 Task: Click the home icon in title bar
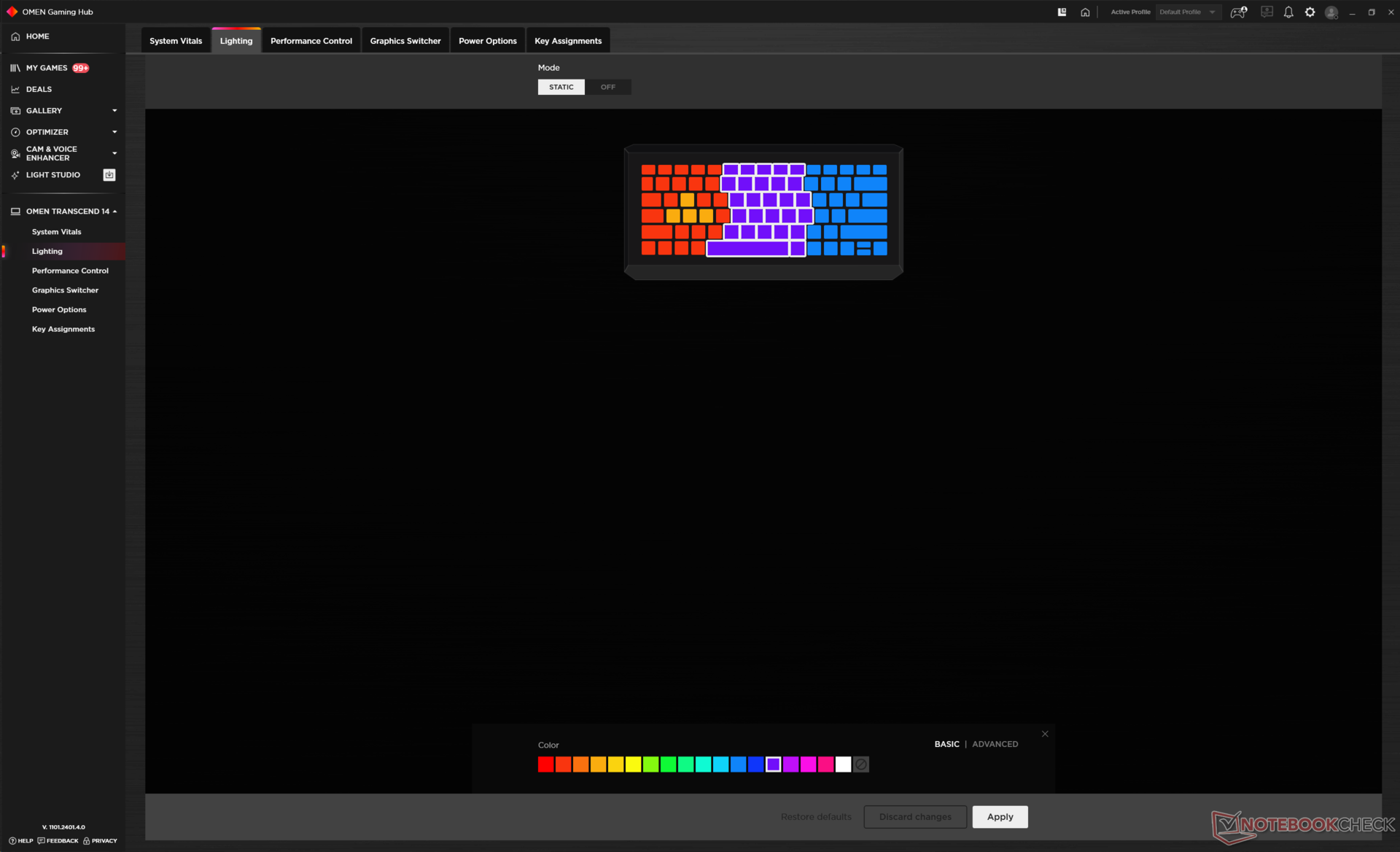coord(1085,12)
